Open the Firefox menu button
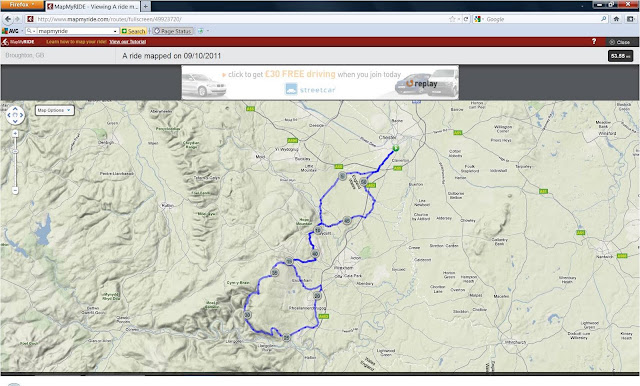Screen dimensions: 640x386 point(22,4)
